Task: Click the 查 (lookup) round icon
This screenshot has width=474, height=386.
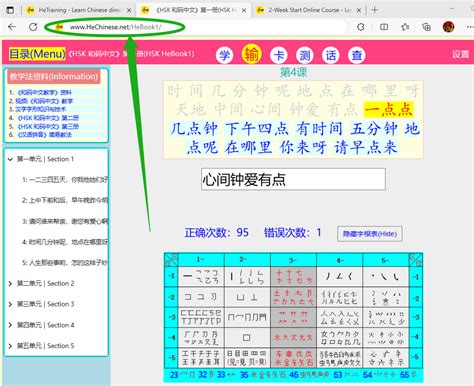Action: [357, 55]
